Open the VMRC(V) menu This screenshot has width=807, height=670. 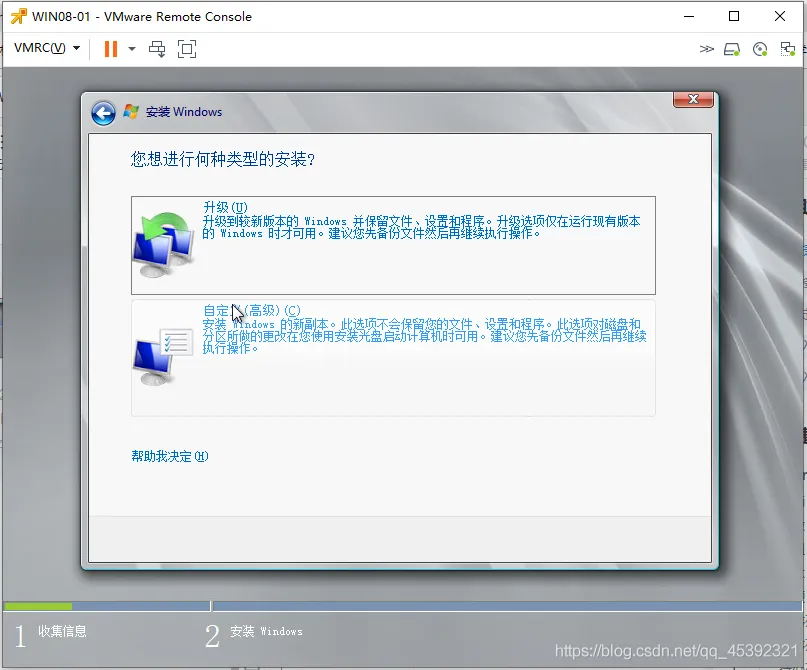pos(47,48)
